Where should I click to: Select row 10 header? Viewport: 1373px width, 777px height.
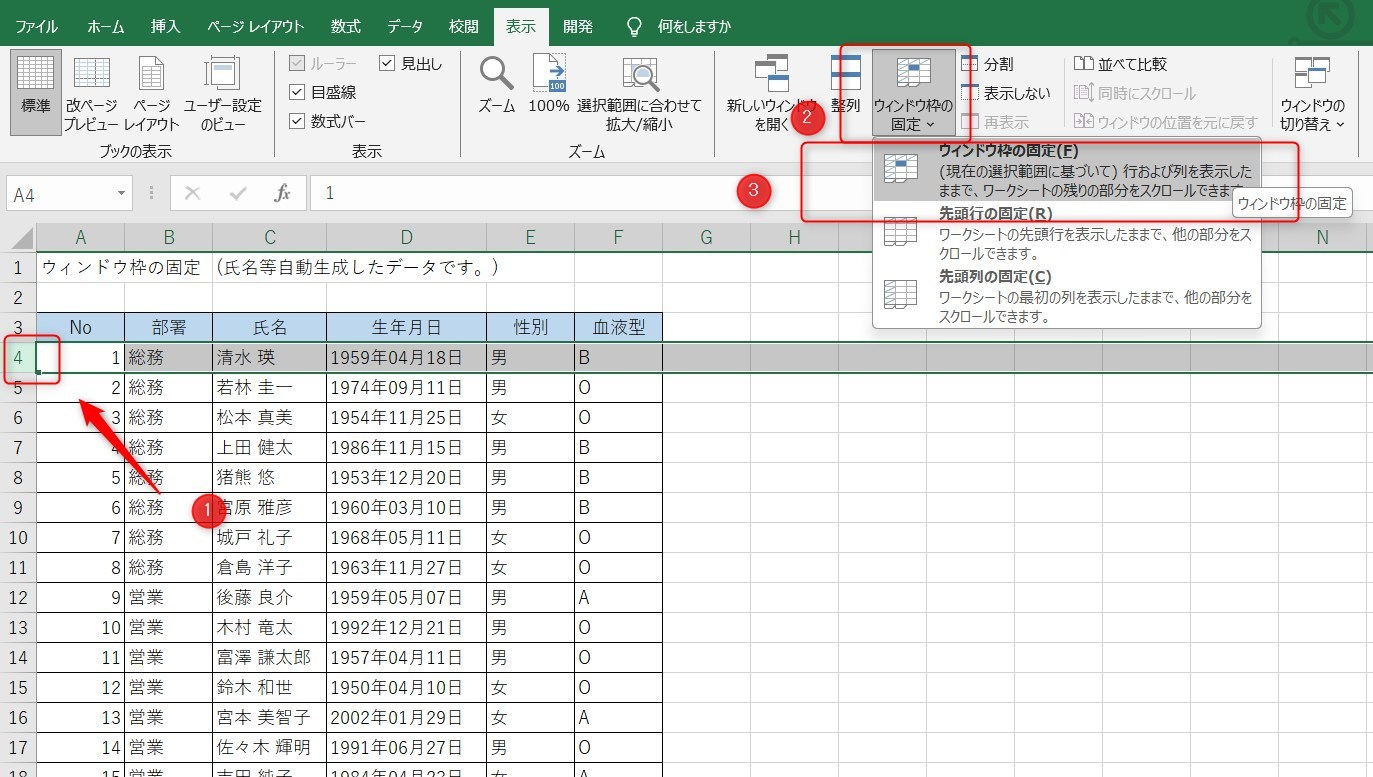[18, 537]
